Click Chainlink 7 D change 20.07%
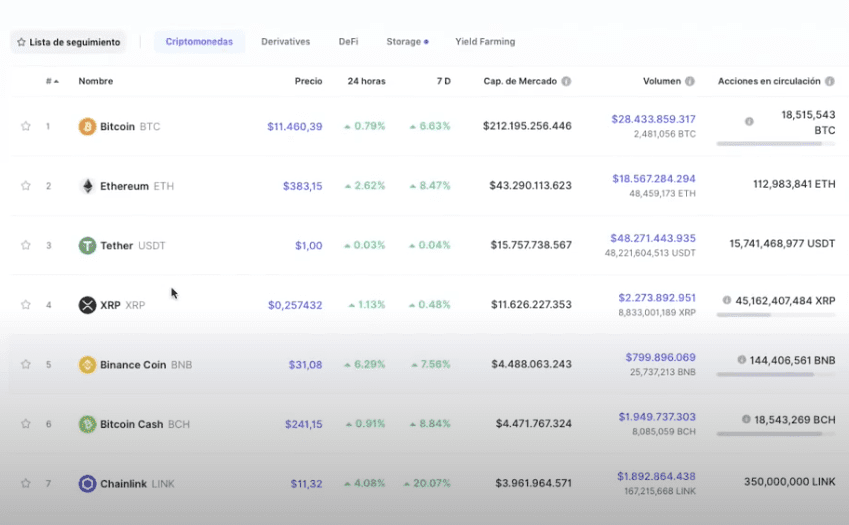 coord(427,483)
